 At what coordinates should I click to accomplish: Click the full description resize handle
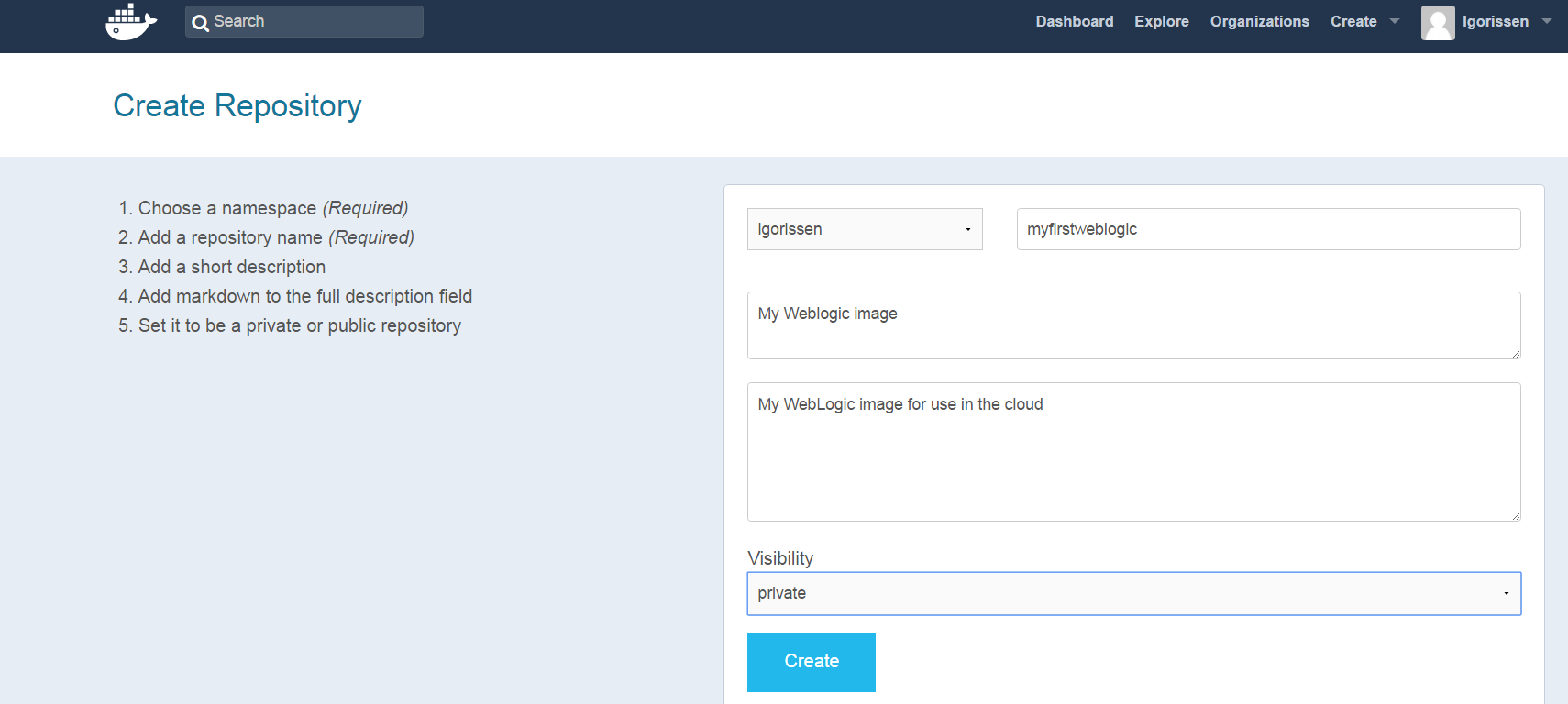pyautogui.click(x=1515, y=515)
